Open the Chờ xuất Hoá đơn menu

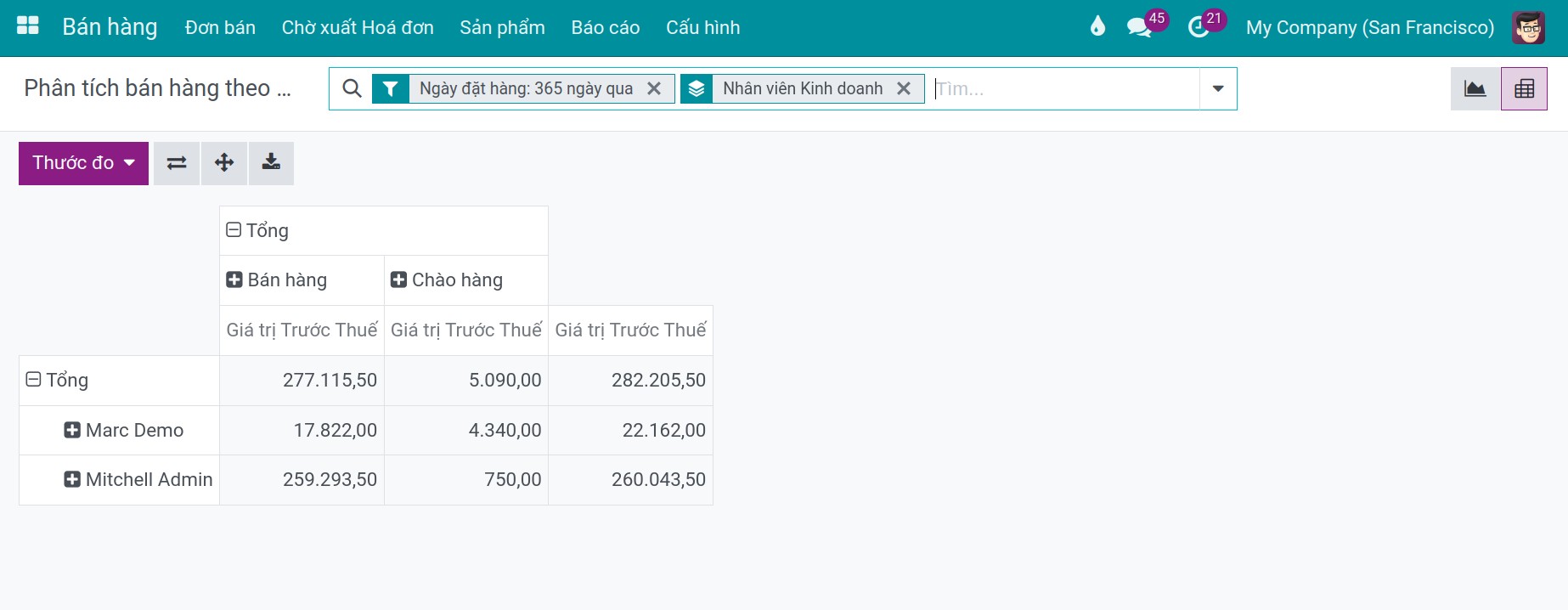358,27
